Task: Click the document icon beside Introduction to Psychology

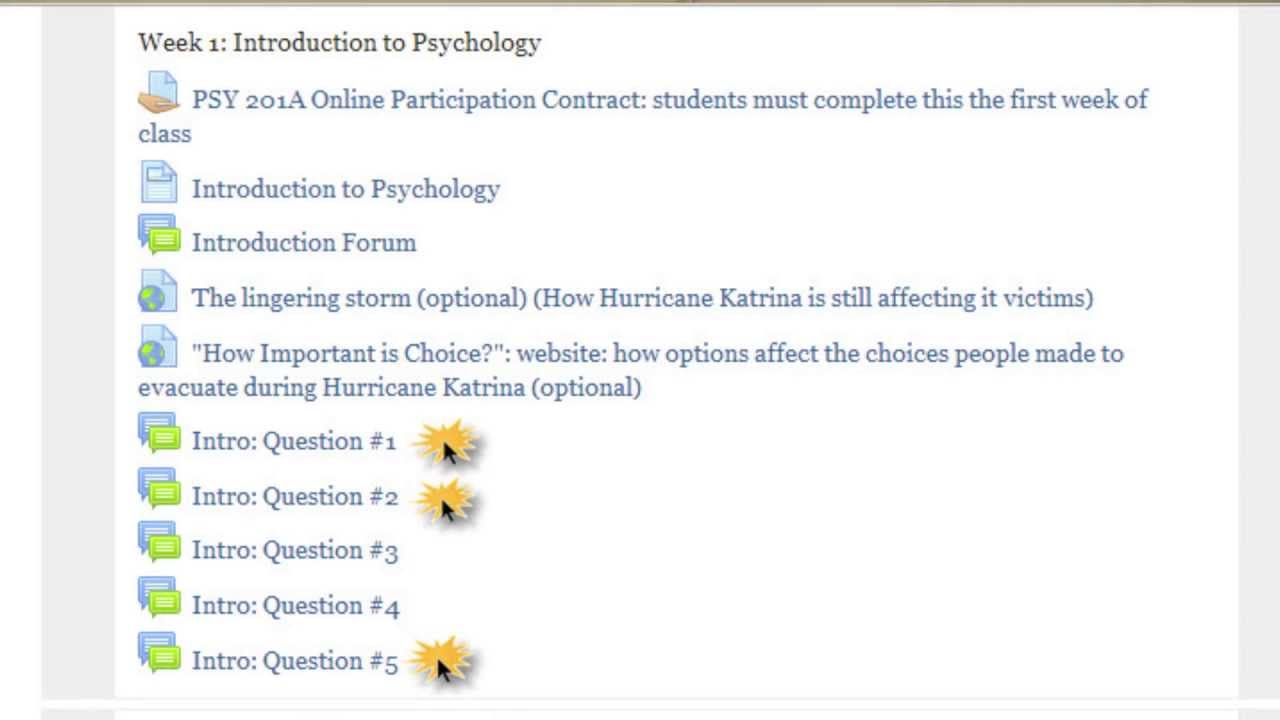Action: (158, 183)
